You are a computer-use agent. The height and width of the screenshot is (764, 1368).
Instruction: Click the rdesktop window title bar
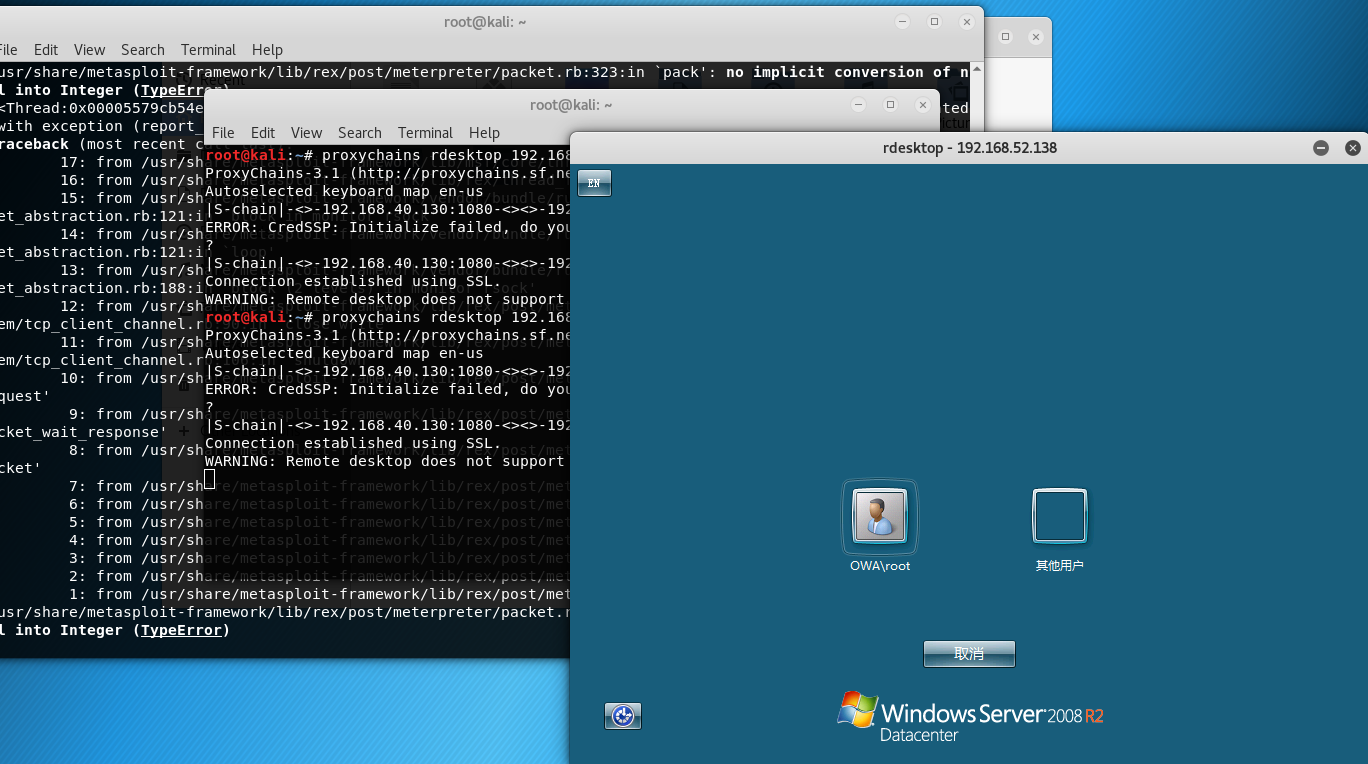pos(970,148)
